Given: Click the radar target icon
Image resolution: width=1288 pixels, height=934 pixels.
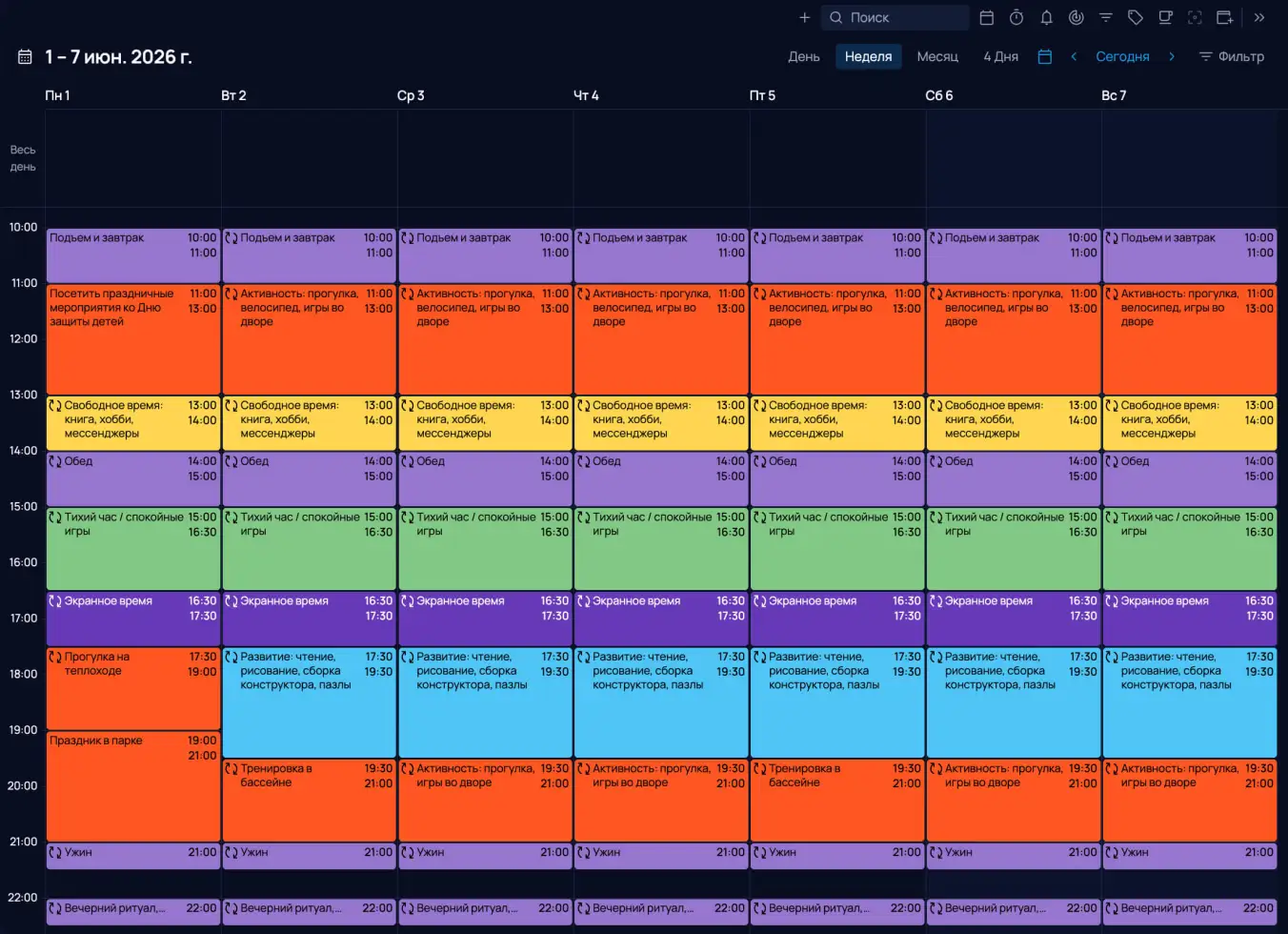Looking at the screenshot, I should click(x=1076, y=17).
